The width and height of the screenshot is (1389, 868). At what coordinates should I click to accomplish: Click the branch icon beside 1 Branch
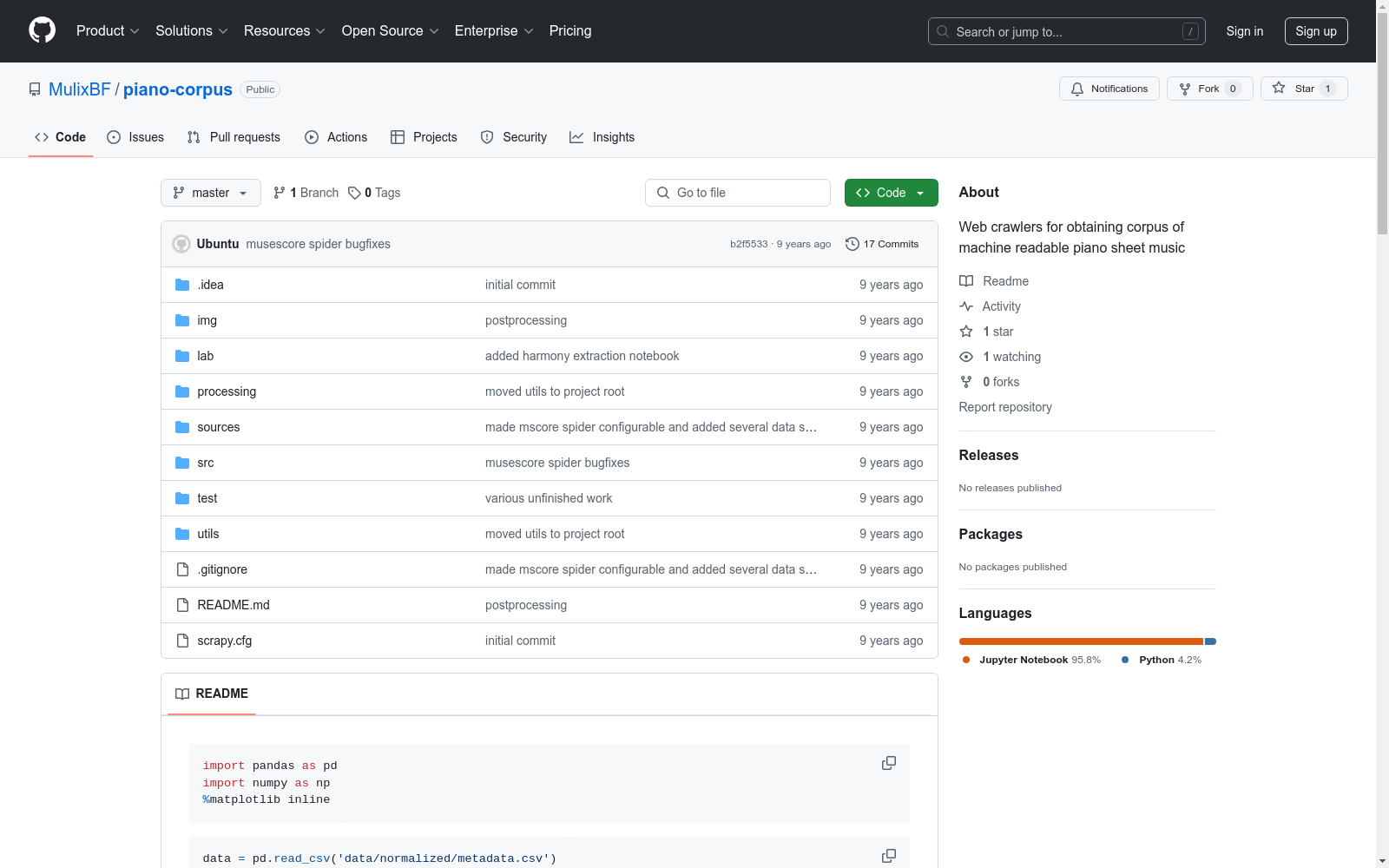click(280, 193)
